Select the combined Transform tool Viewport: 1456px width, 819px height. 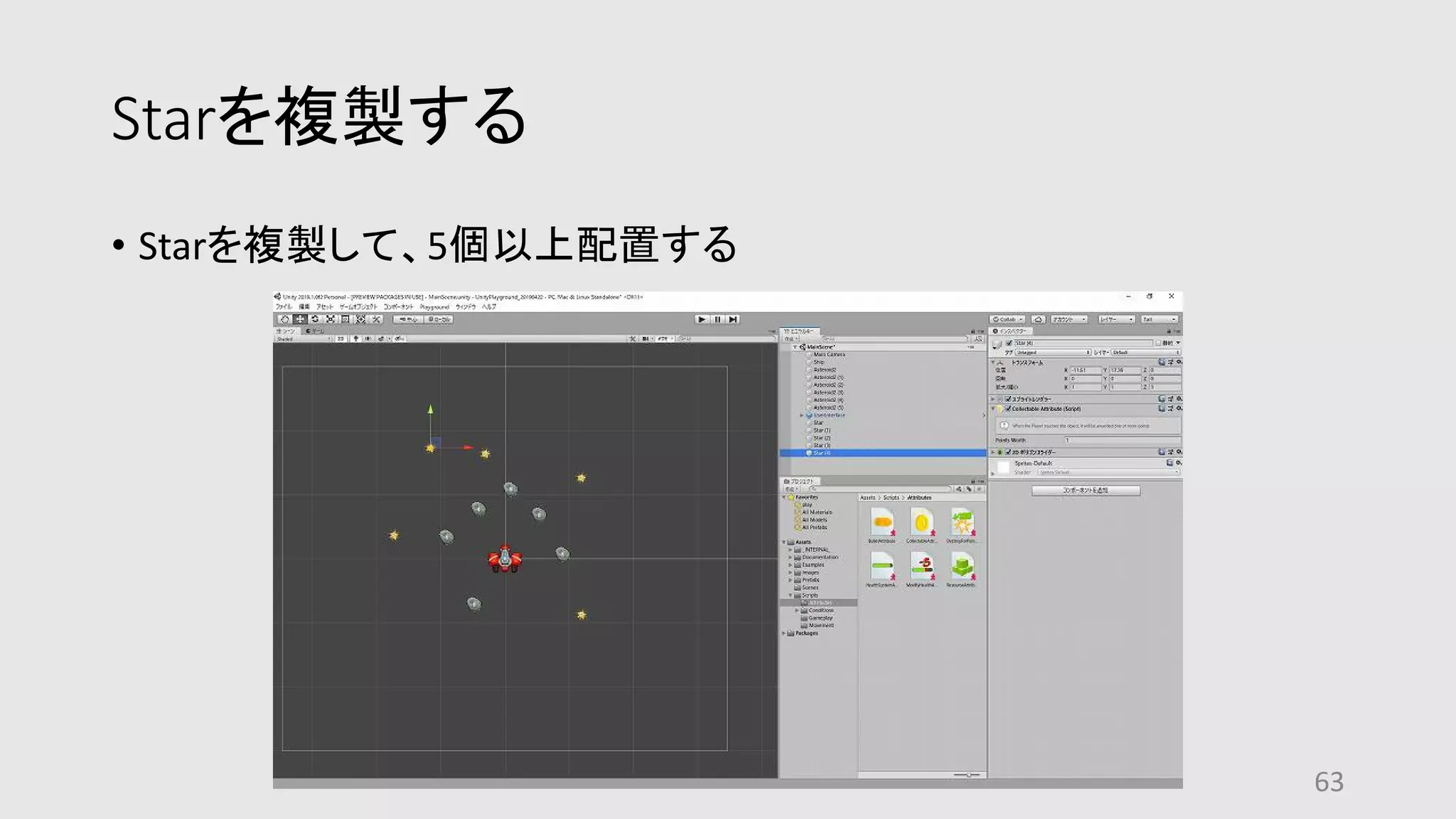[x=361, y=319]
